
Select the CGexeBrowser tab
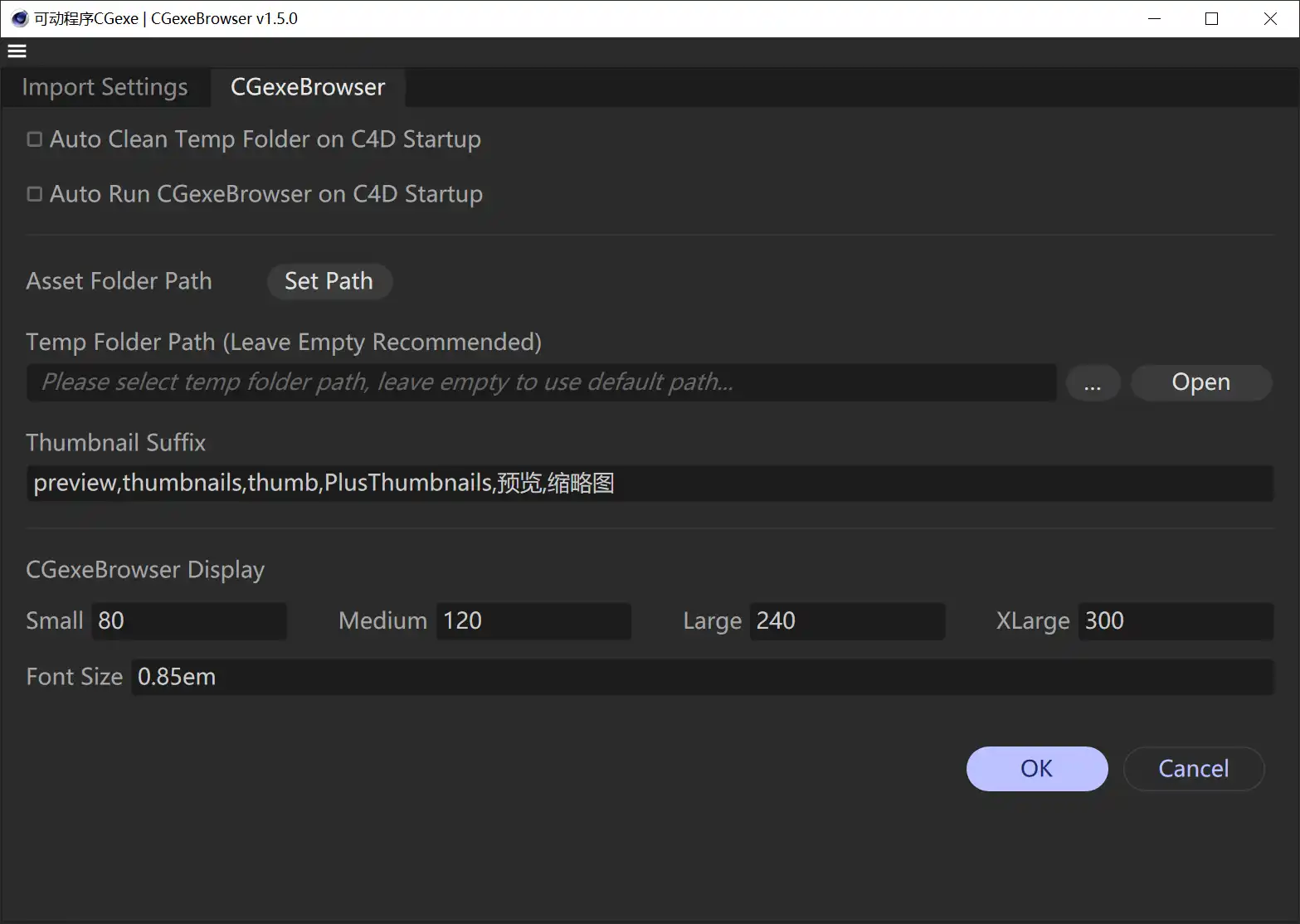[x=308, y=87]
